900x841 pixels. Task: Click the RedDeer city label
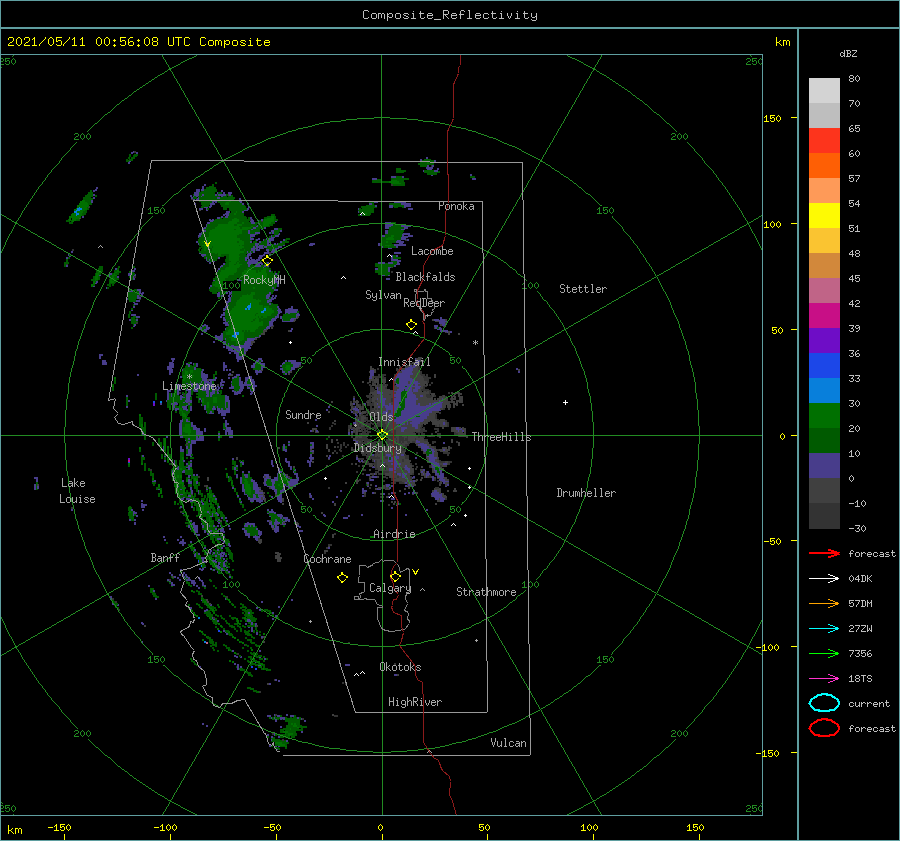click(424, 303)
